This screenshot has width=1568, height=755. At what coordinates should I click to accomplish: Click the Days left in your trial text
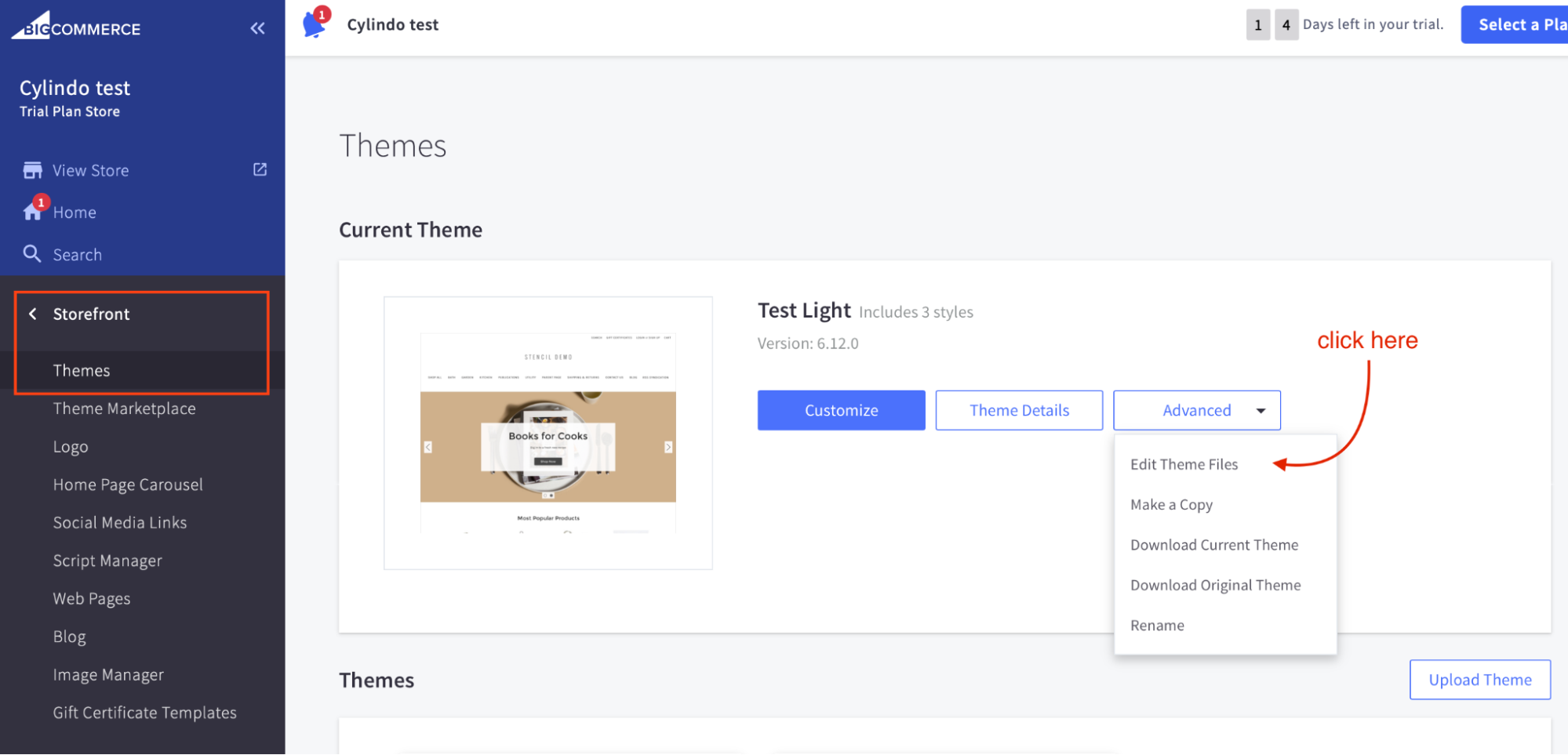(x=1373, y=24)
